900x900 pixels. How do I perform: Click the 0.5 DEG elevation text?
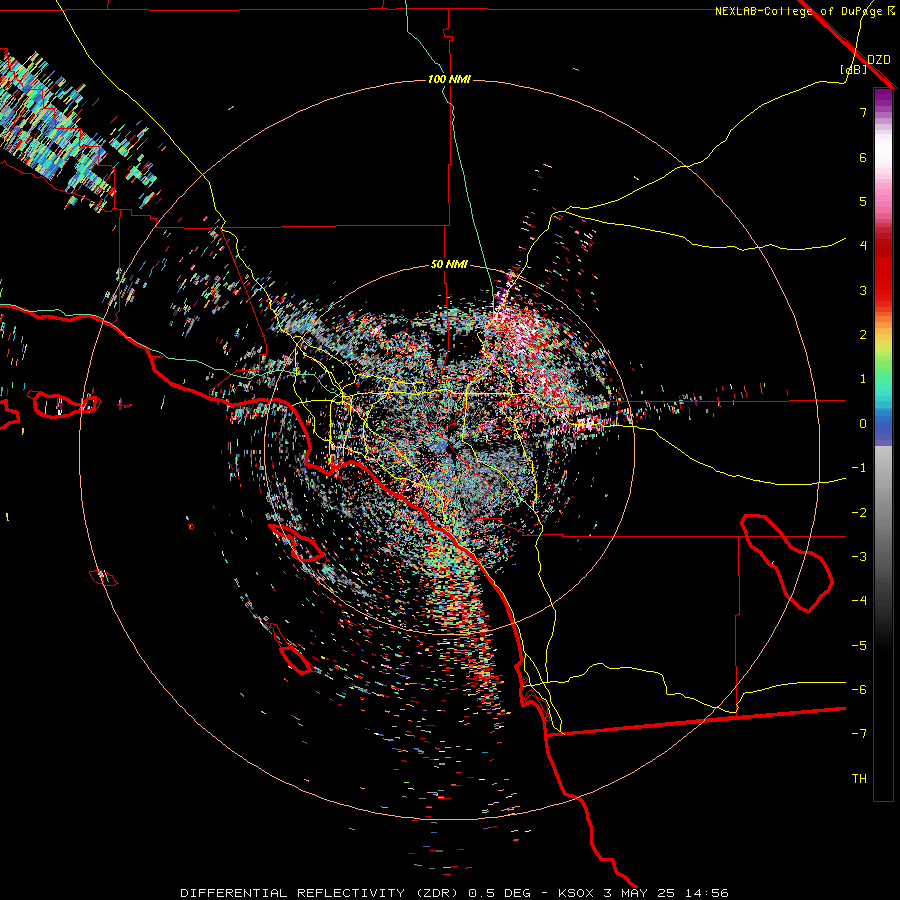(x=499, y=893)
